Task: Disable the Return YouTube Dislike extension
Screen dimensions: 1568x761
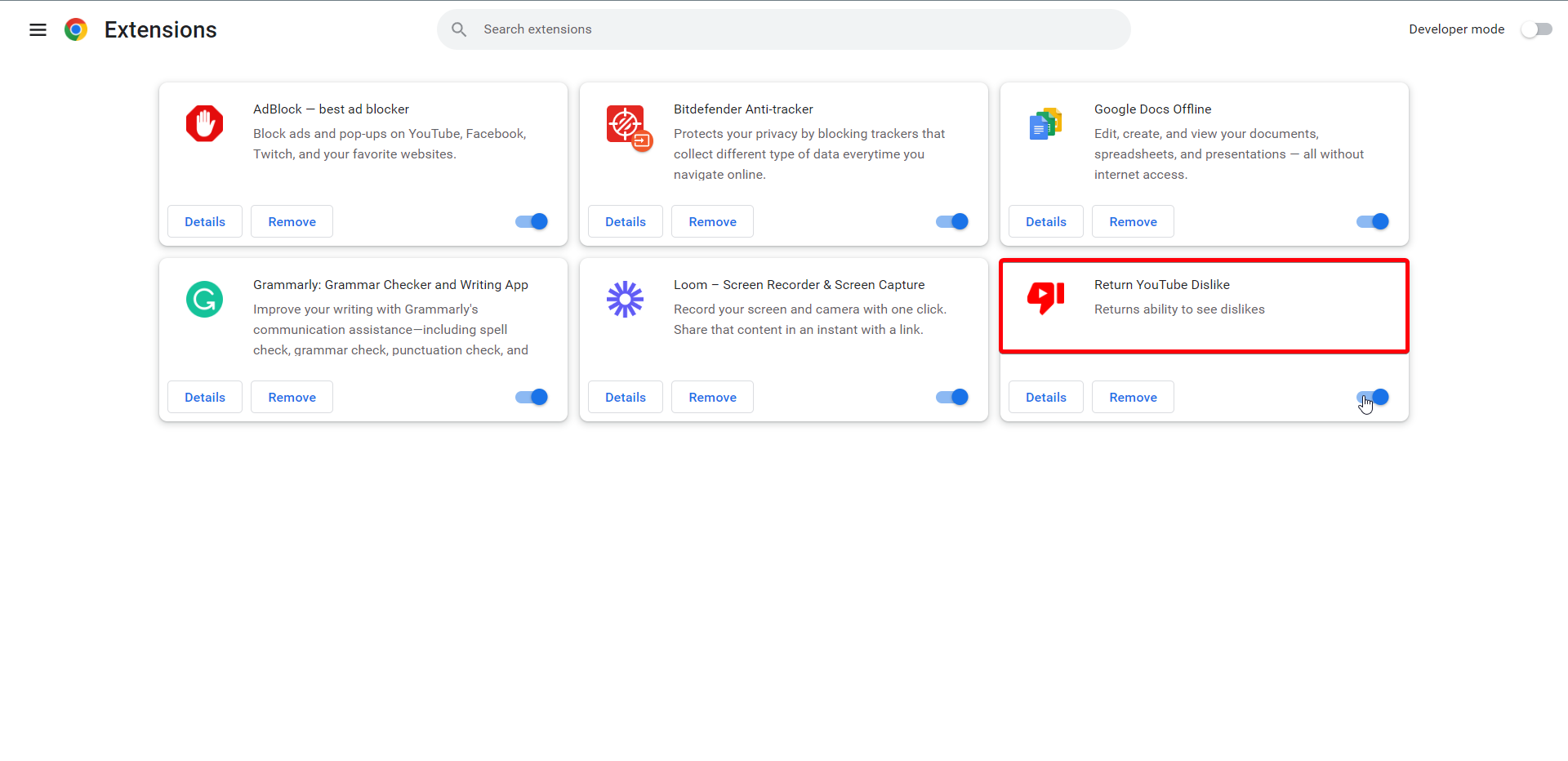Action: click(1371, 397)
